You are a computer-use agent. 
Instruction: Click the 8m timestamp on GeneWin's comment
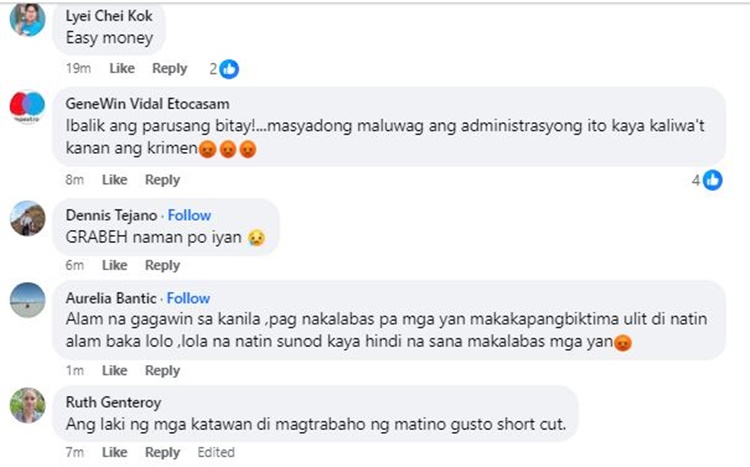point(73,180)
